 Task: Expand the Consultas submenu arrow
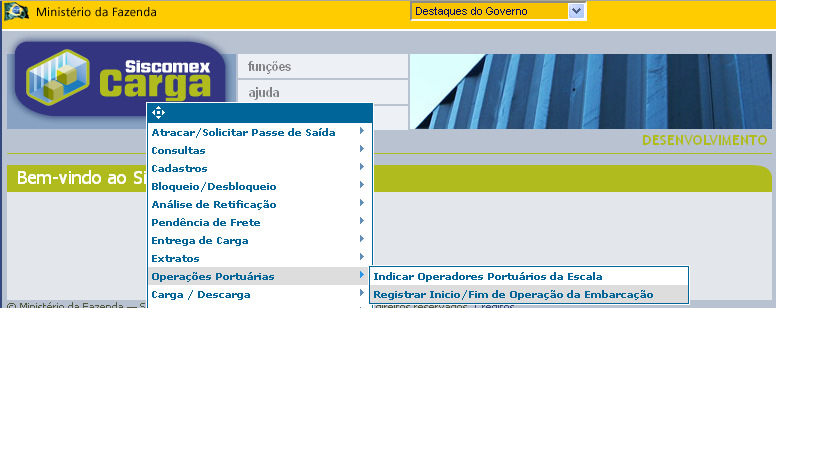click(361, 149)
